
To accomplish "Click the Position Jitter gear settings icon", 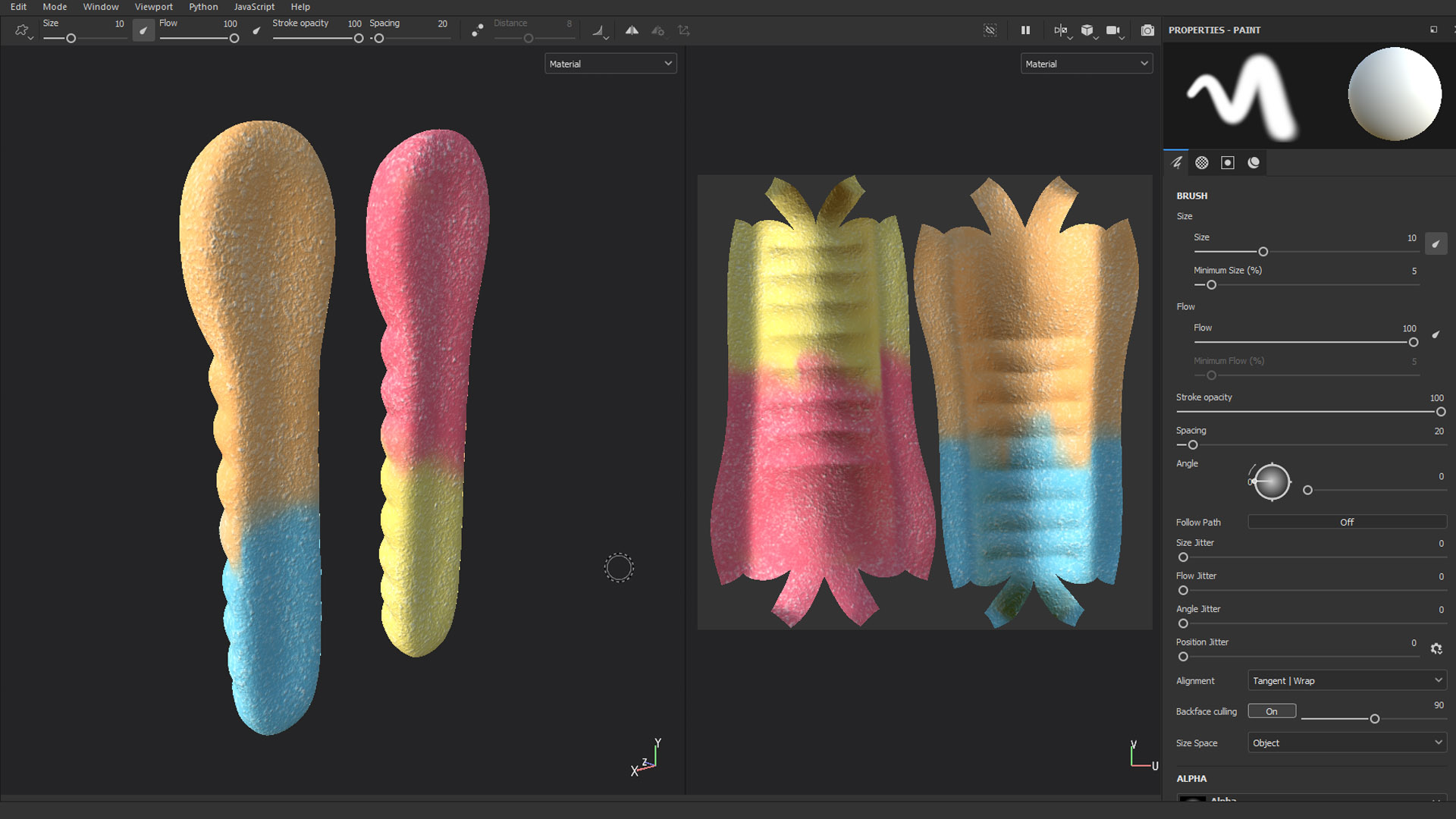I will [1436, 648].
